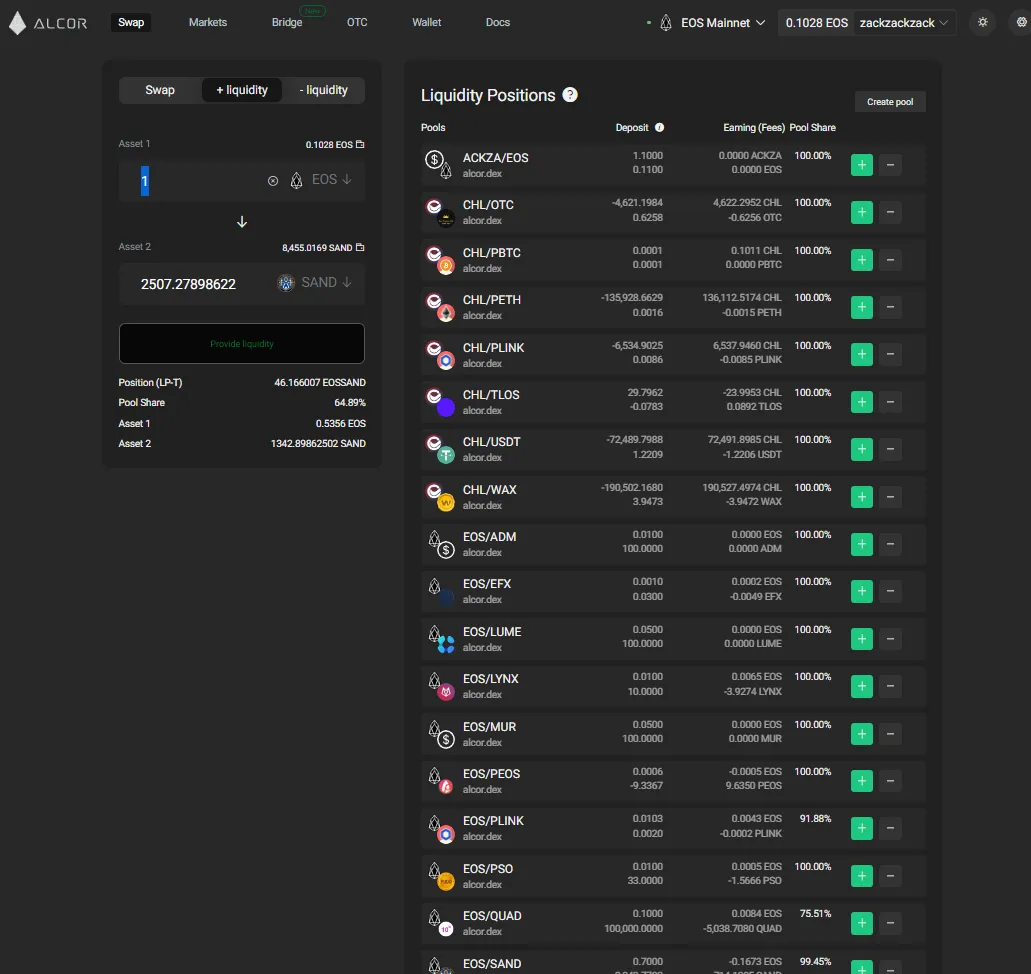
Task: Click the 64.89% Pool Share value
Action: coord(350,402)
